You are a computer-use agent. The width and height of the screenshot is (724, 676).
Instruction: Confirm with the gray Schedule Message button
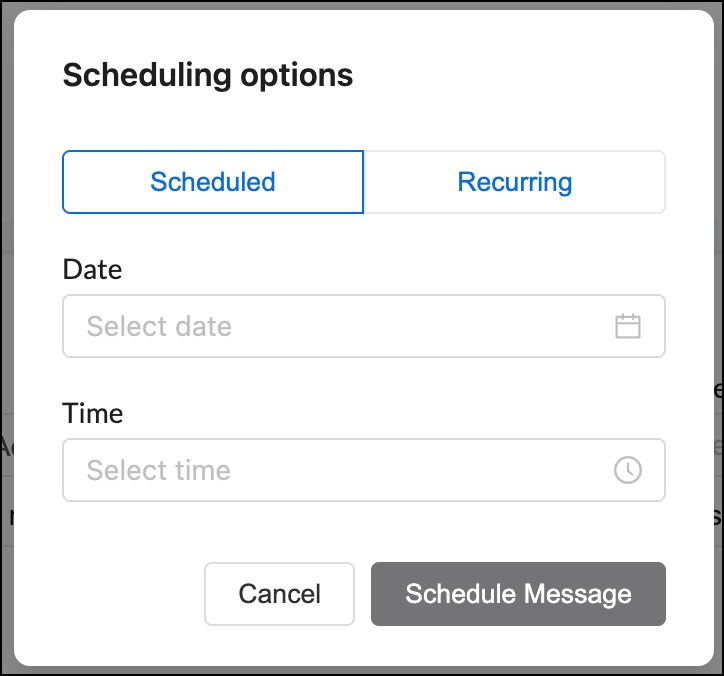pyautogui.click(x=518, y=594)
